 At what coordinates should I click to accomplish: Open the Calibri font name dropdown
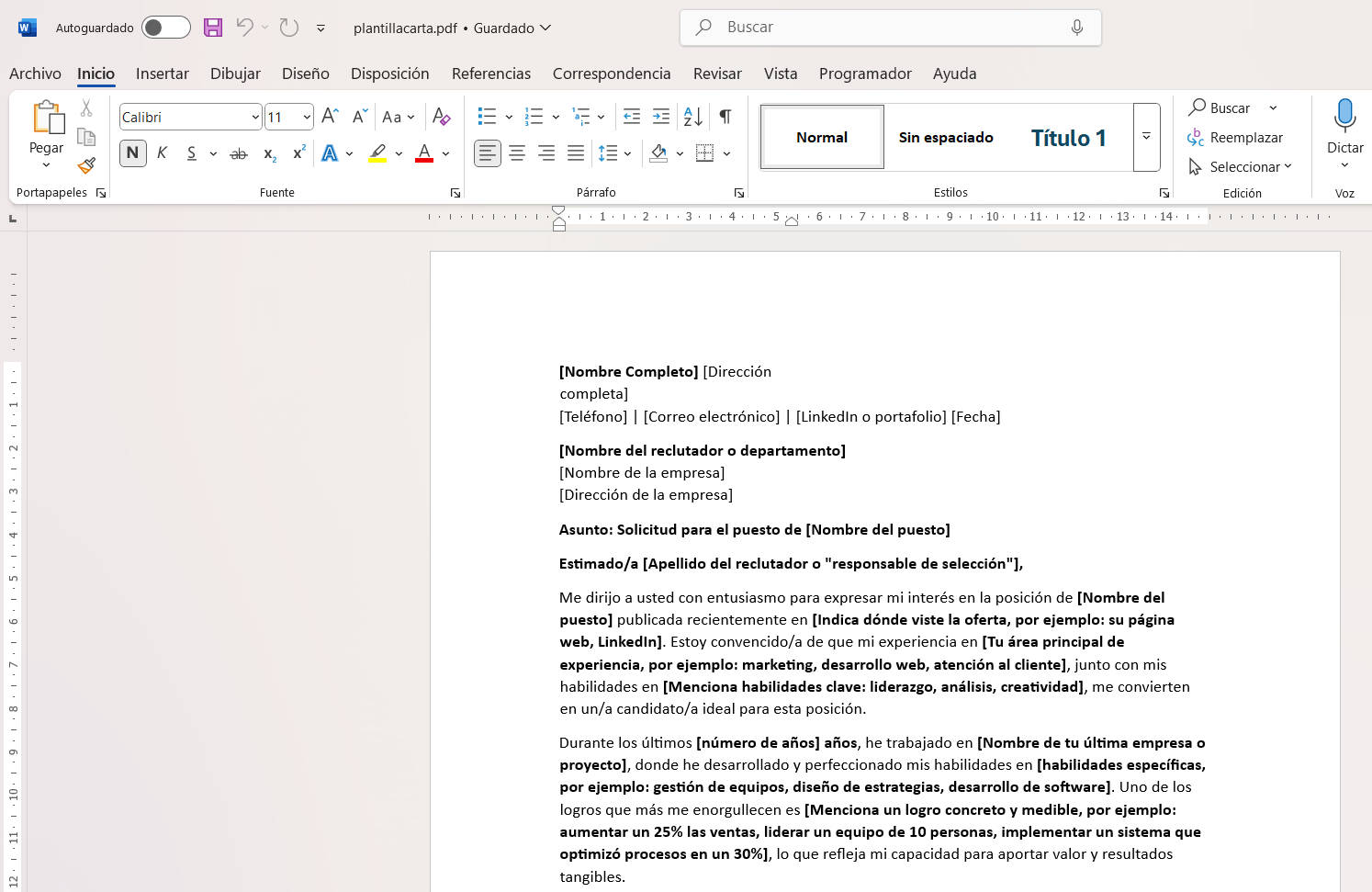coord(255,118)
